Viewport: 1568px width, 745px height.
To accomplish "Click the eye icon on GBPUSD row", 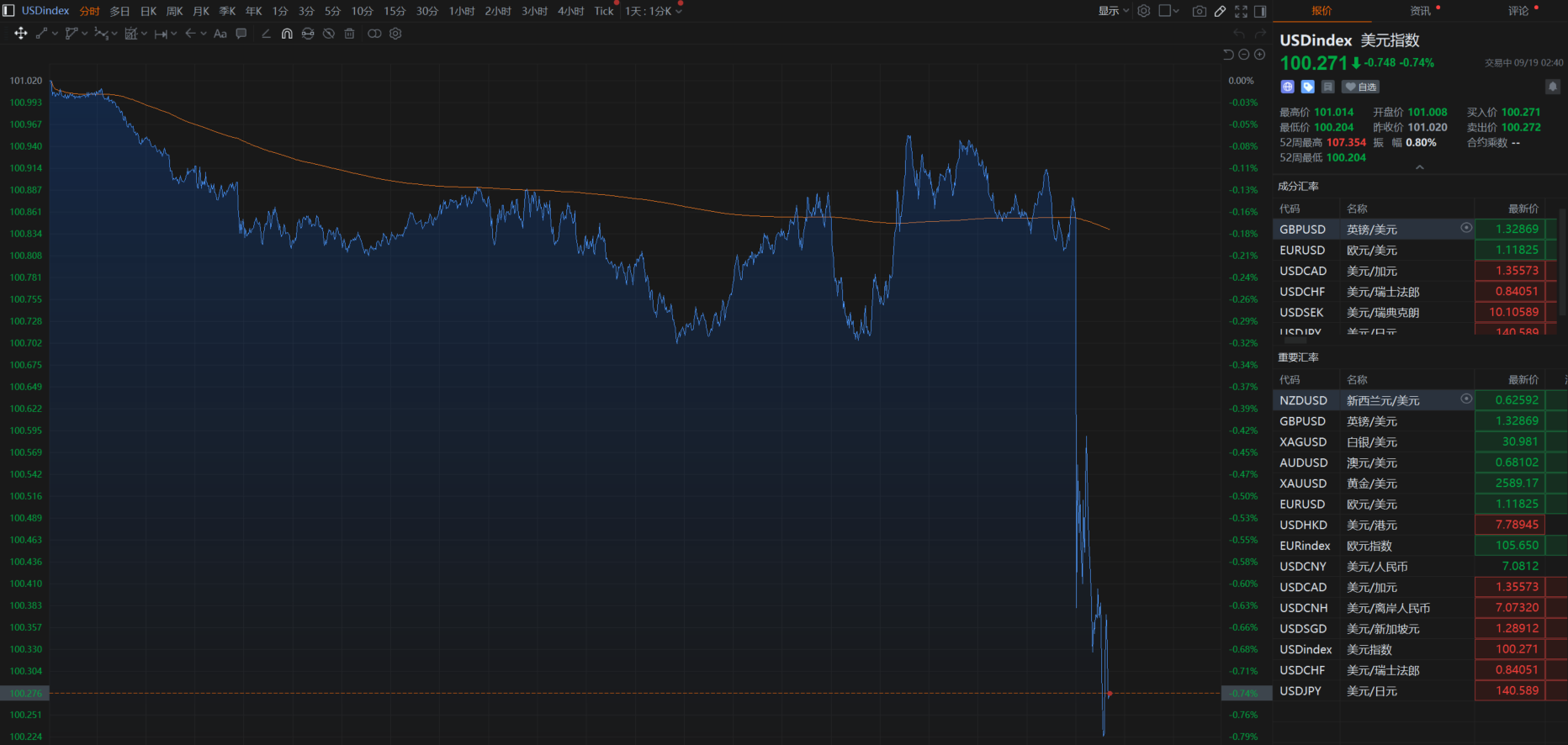I will (x=1466, y=228).
